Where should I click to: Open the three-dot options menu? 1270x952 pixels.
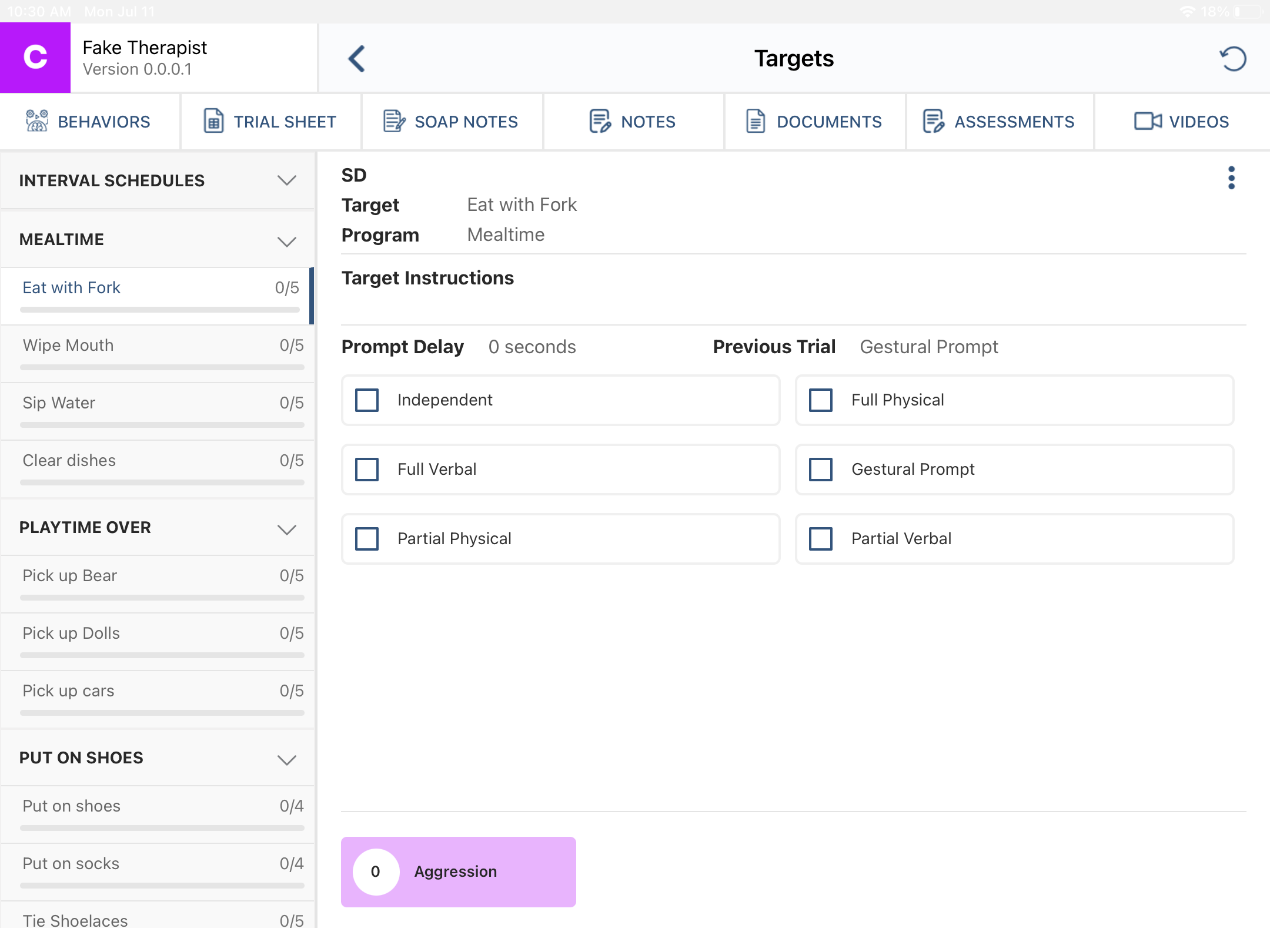coord(1231,177)
